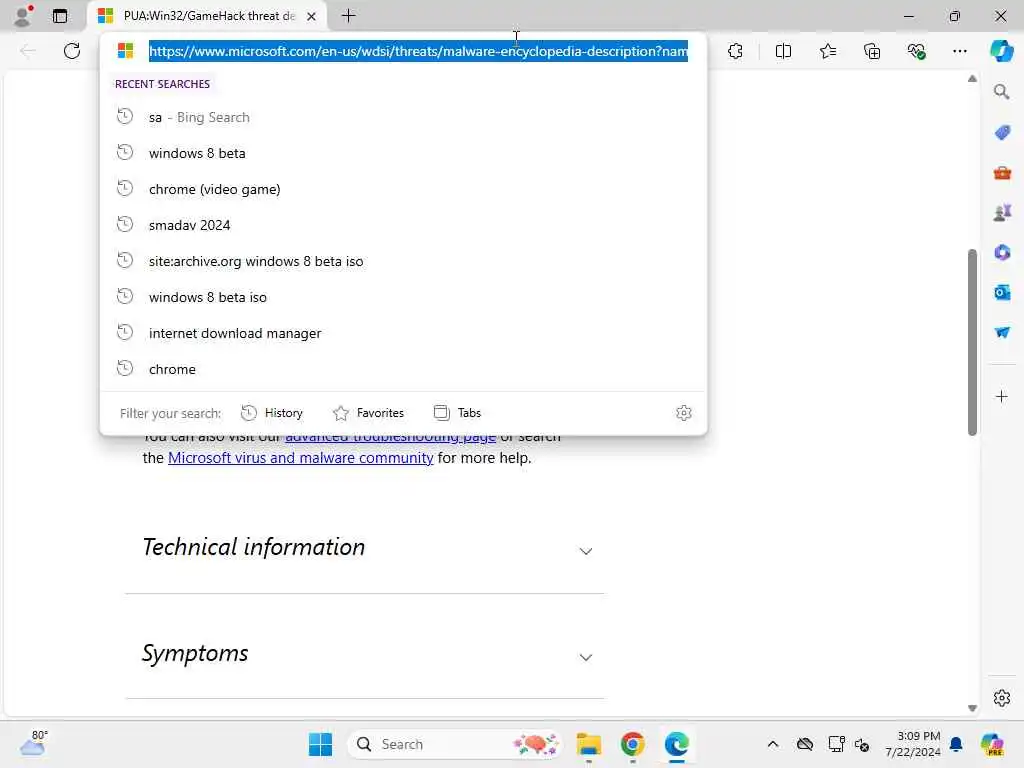This screenshot has width=1024, height=768.
Task: Open File Explorer from taskbar
Action: coord(588,744)
